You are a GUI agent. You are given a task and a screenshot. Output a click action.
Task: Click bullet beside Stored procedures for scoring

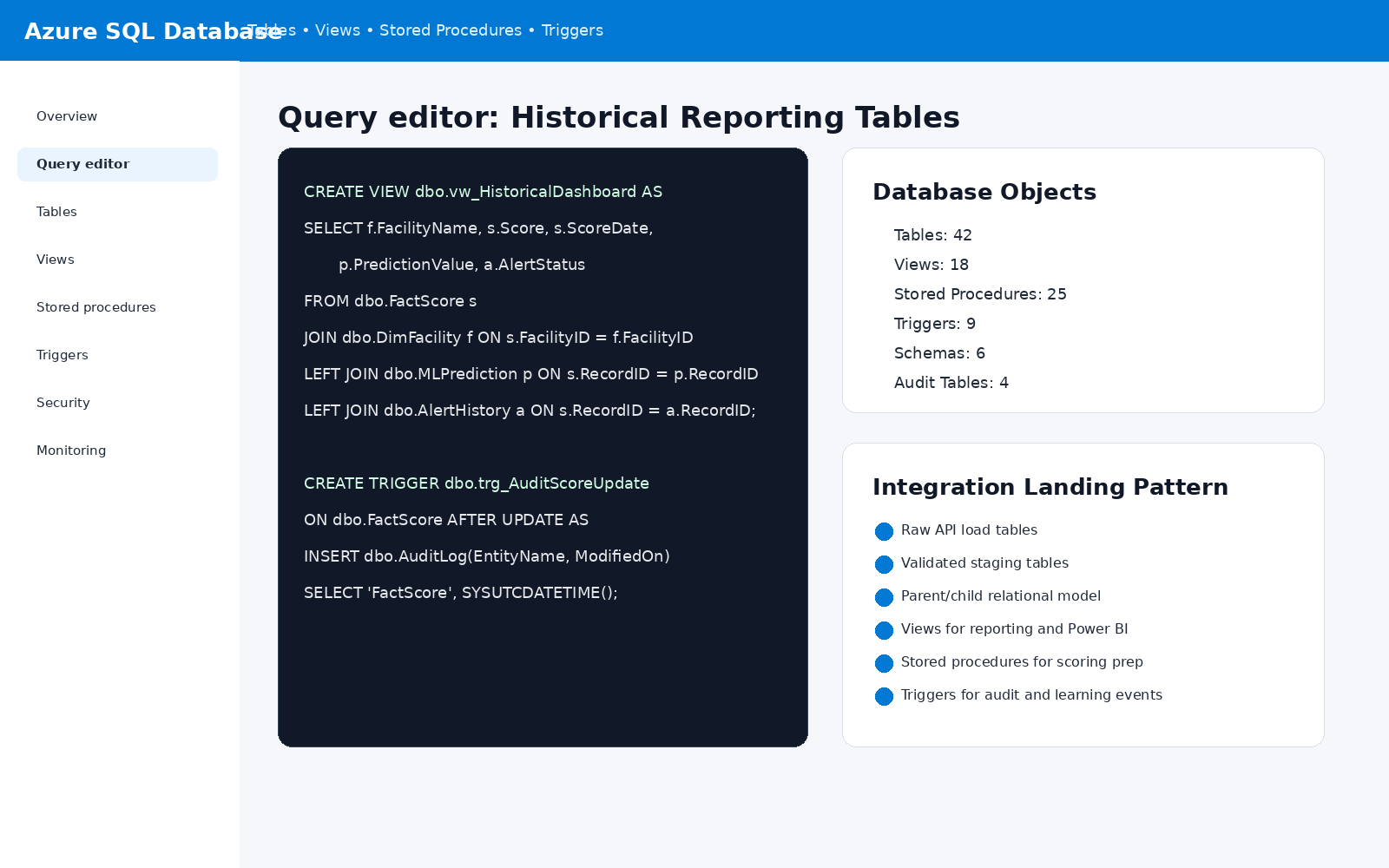pyautogui.click(x=884, y=663)
